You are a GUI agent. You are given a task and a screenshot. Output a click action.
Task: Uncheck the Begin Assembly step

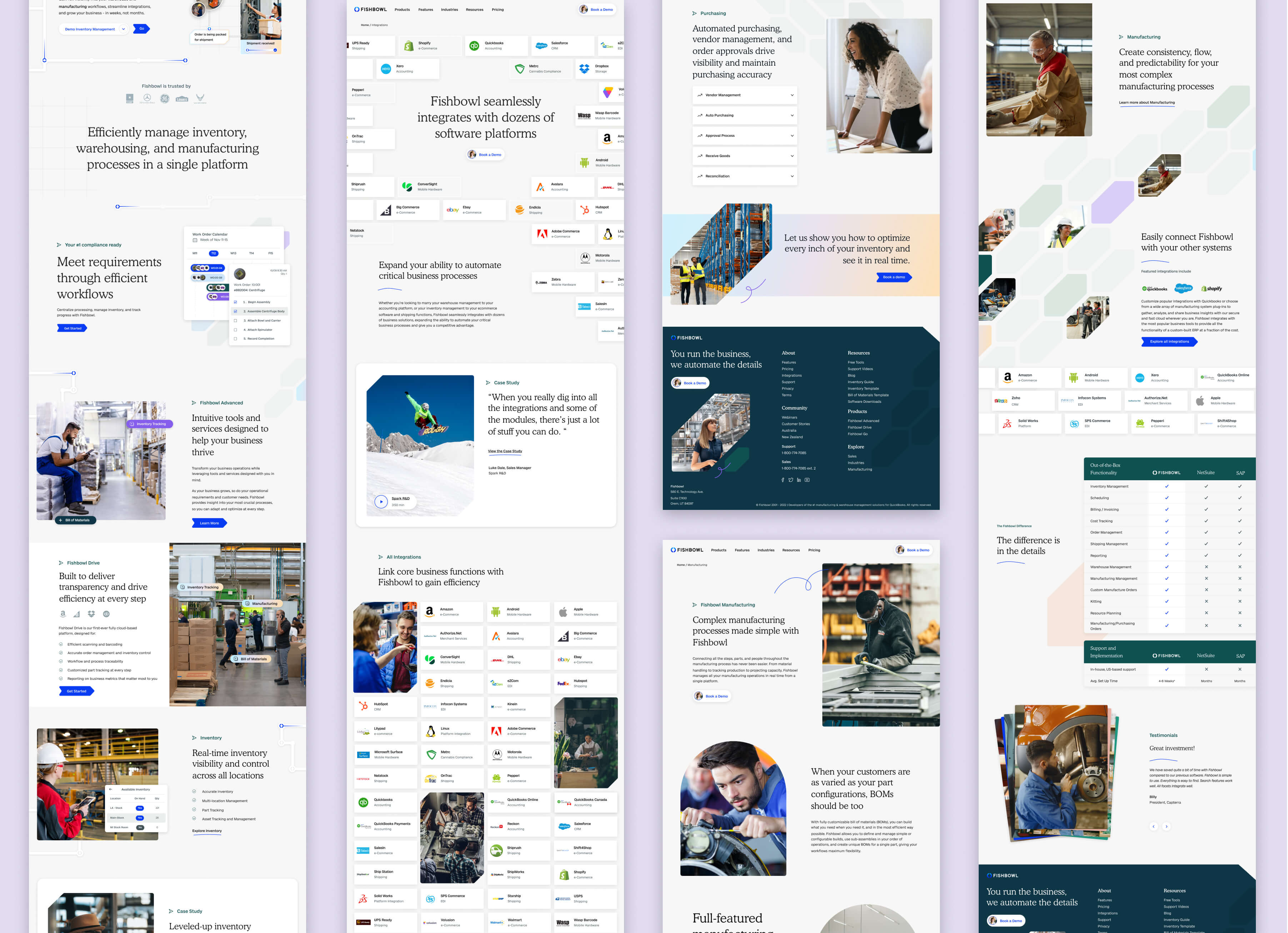coord(236,302)
